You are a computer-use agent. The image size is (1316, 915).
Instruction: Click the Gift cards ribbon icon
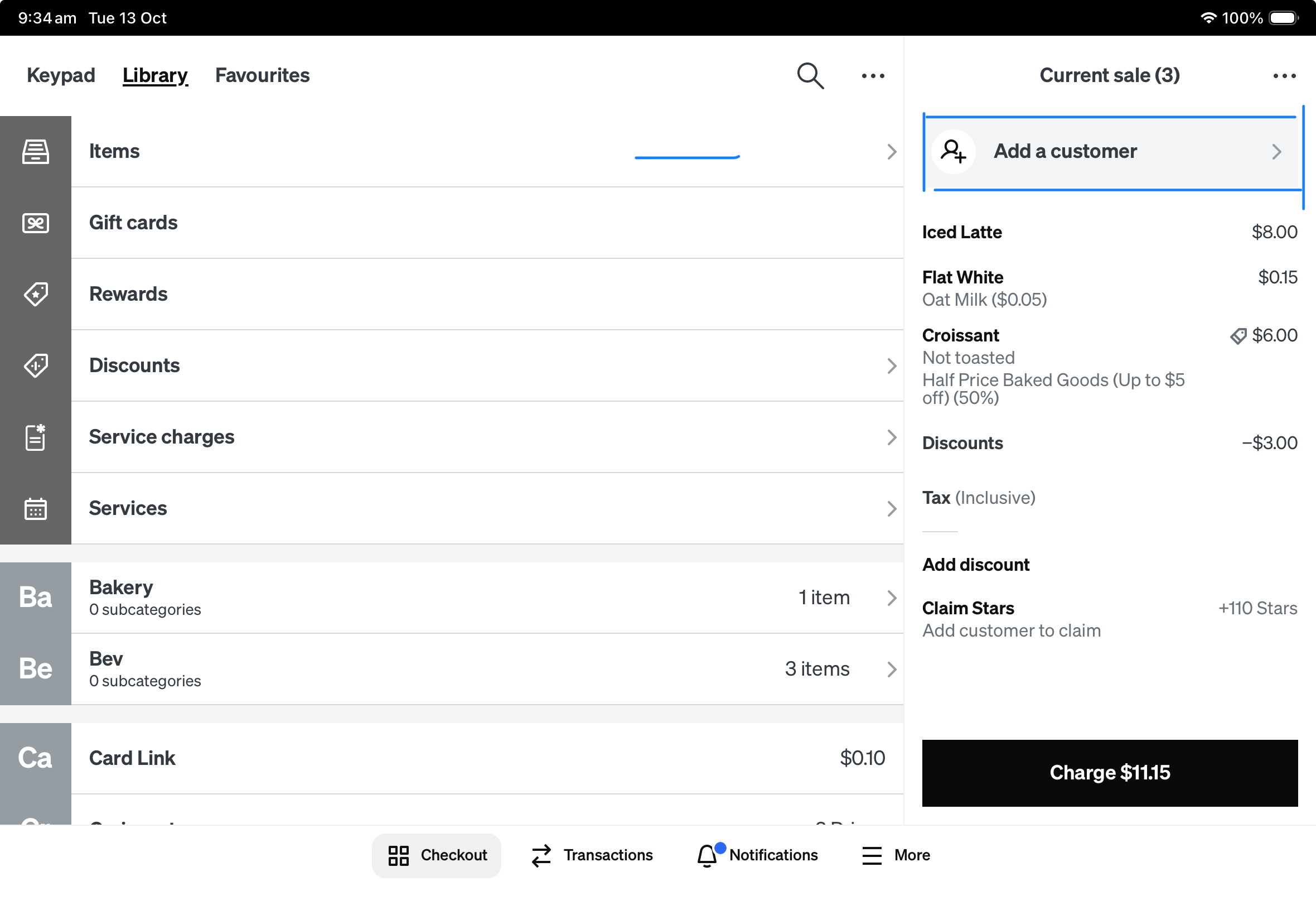click(36, 223)
